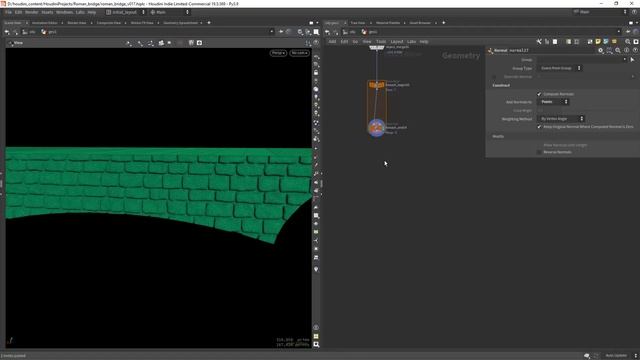
Task: Select the orange node in the network
Action: click(x=376, y=85)
